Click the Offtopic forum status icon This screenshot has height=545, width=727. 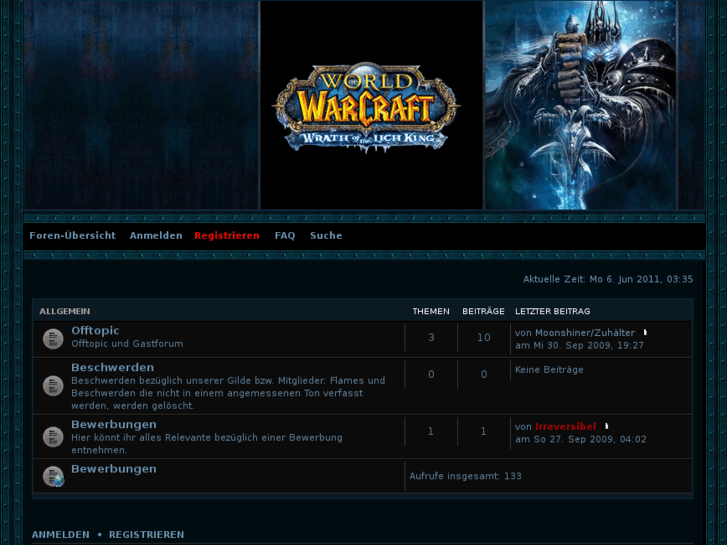(53, 339)
